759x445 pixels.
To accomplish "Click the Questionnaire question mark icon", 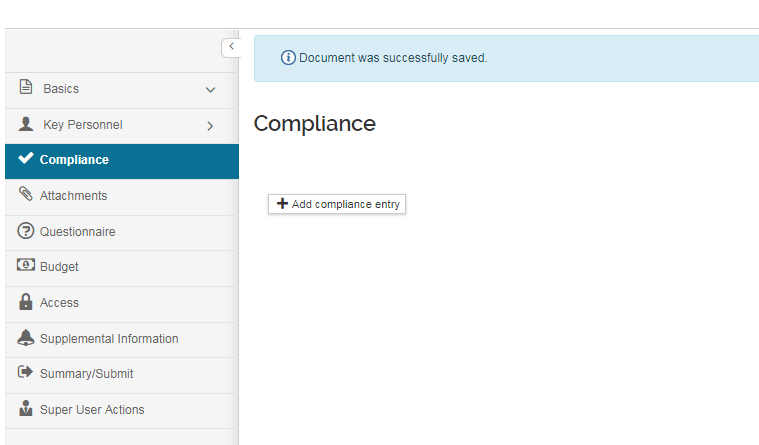I will point(26,230).
